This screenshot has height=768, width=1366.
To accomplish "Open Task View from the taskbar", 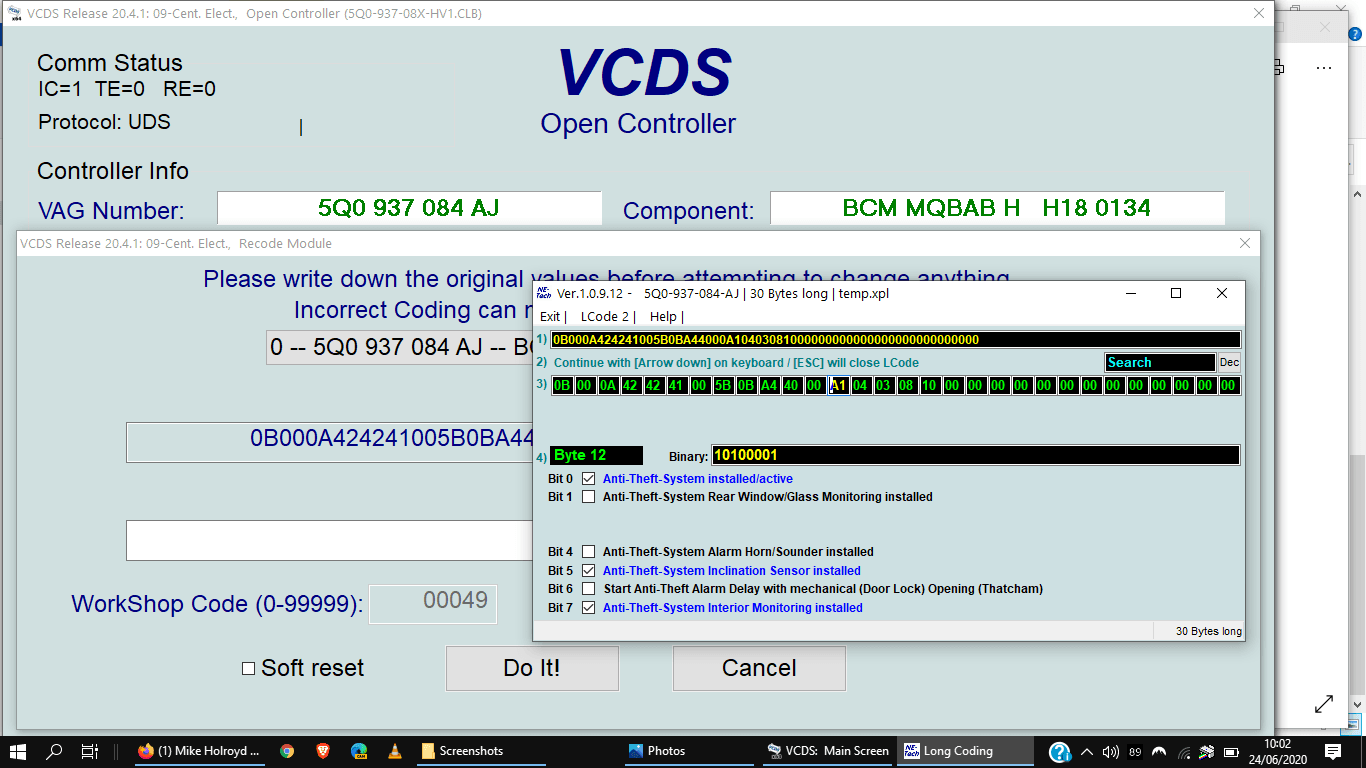I will coord(90,751).
